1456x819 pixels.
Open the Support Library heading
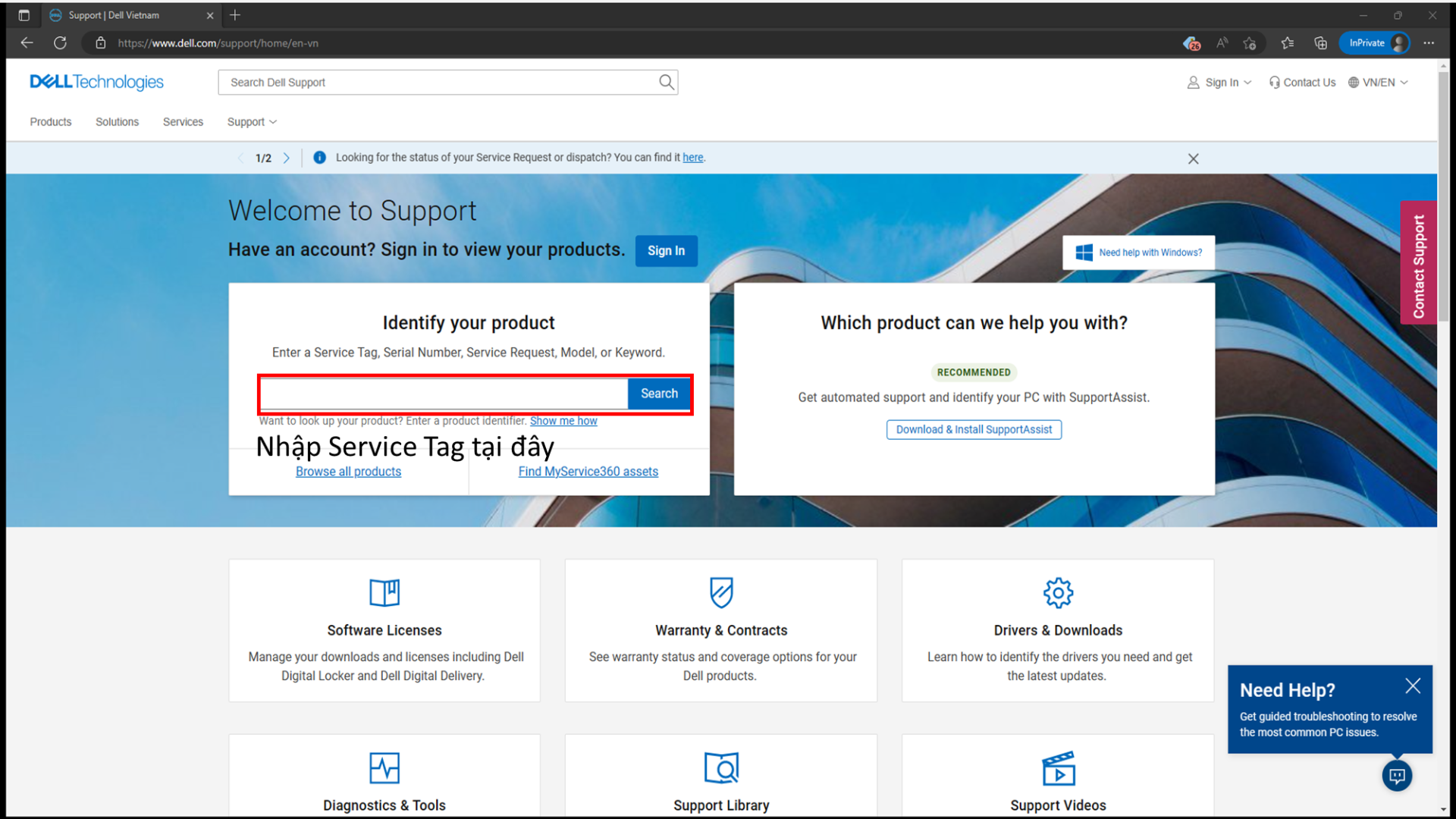click(x=721, y=805)
